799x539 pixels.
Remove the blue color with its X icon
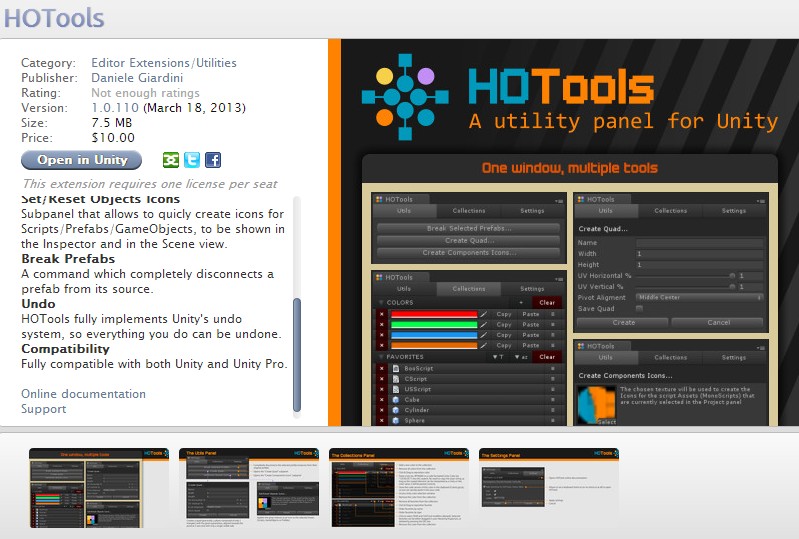381,335
